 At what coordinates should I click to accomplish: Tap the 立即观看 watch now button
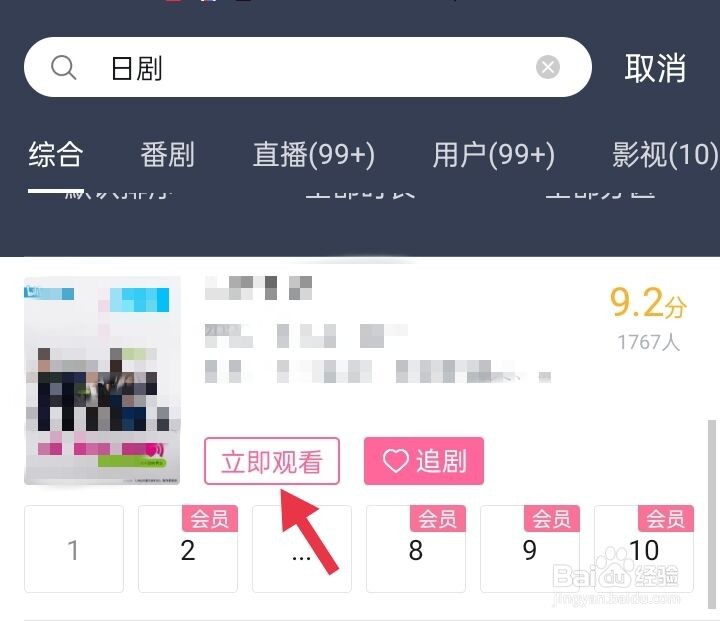[x=272, y=461]
